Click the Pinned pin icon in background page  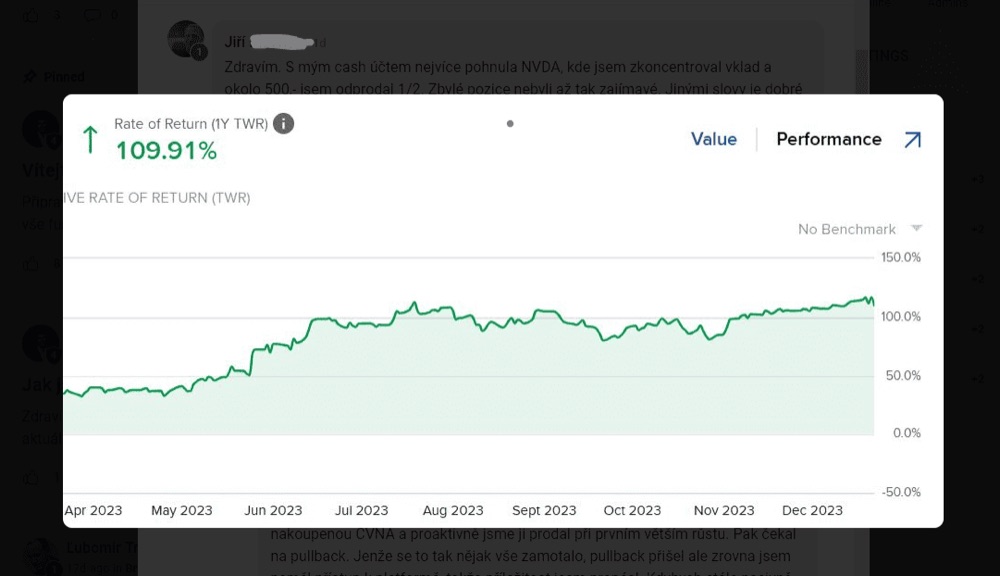pos(29,77)
